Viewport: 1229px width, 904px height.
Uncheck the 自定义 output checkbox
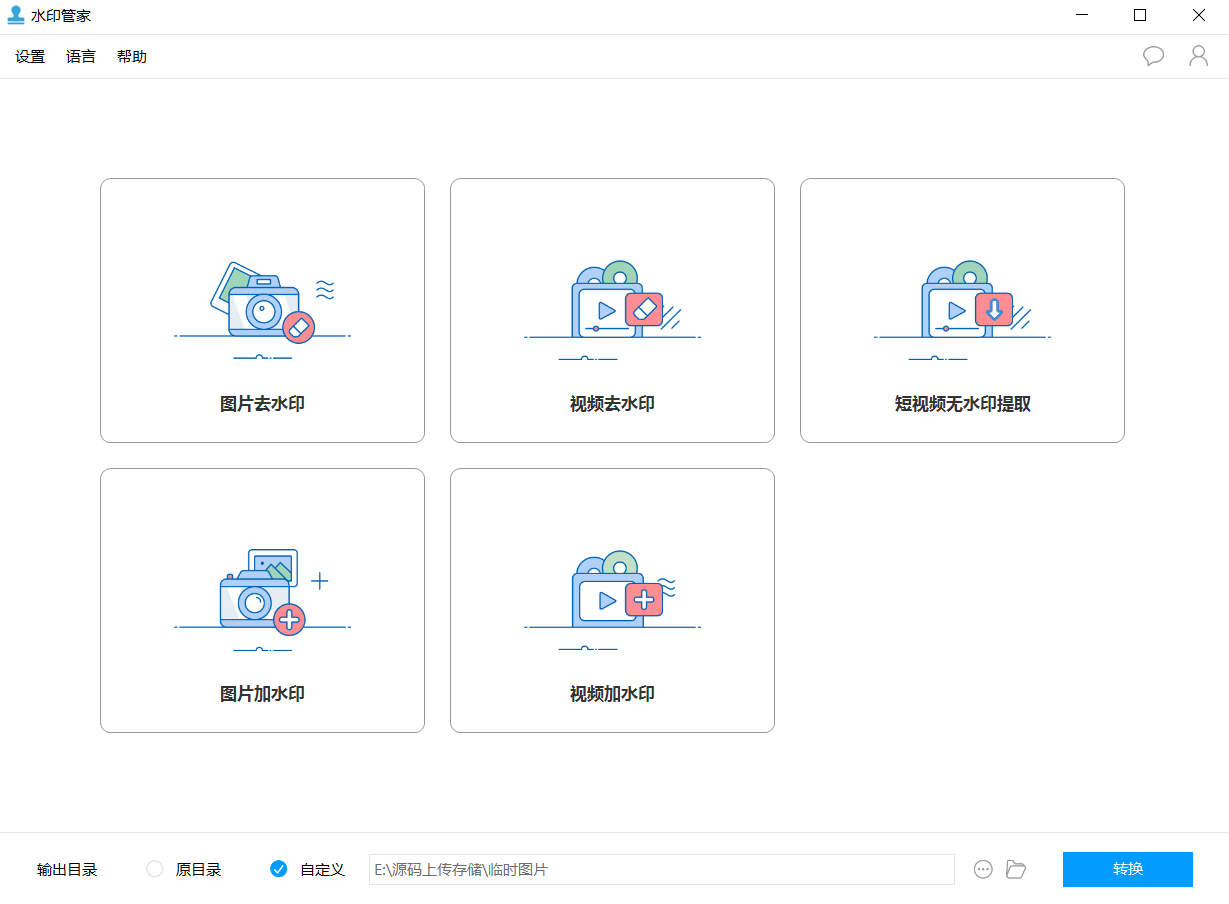[278, 869]
